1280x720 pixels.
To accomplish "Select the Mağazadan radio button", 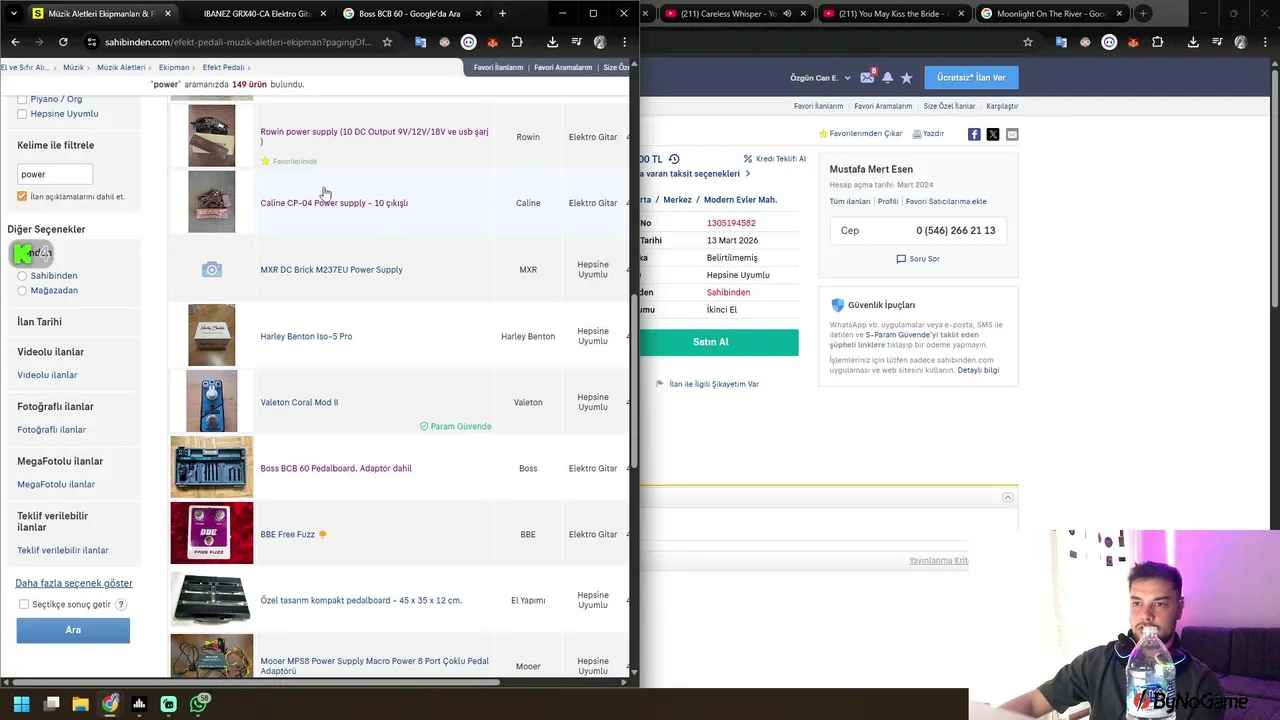I will 22,290.
